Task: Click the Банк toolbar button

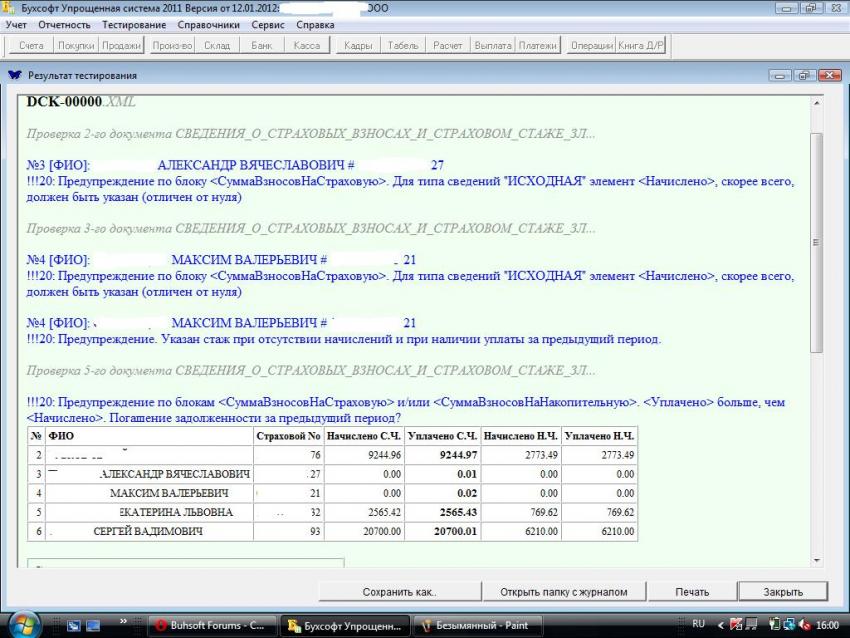Action: pyautogui.click(x=261, y=46)
